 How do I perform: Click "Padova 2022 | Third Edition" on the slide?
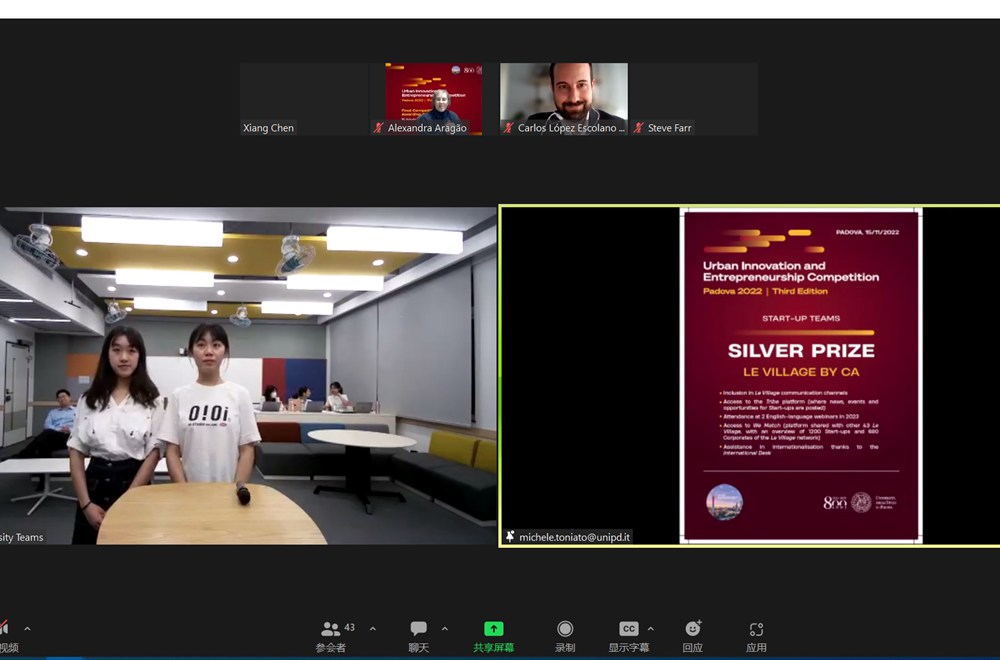[x=765, y=291]
